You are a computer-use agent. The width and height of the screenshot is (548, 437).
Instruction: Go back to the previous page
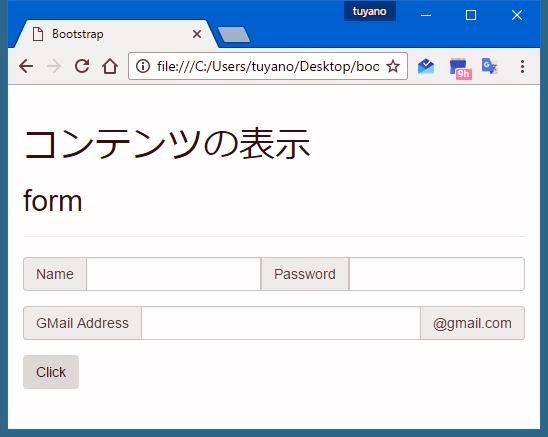point(26,66)
